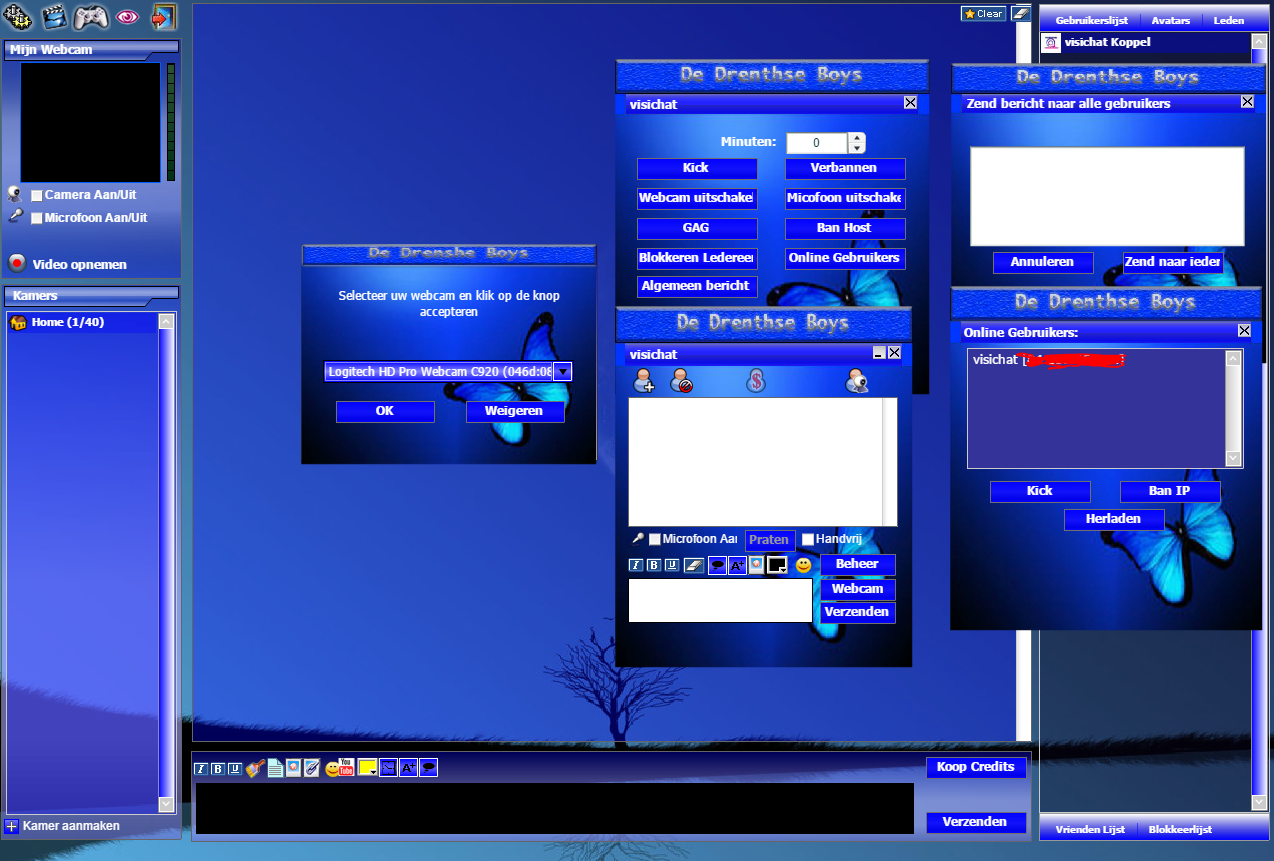The image size is (1274, 861).
Task: Click the block-user icon in visichat window
Action: pos(681,380)
